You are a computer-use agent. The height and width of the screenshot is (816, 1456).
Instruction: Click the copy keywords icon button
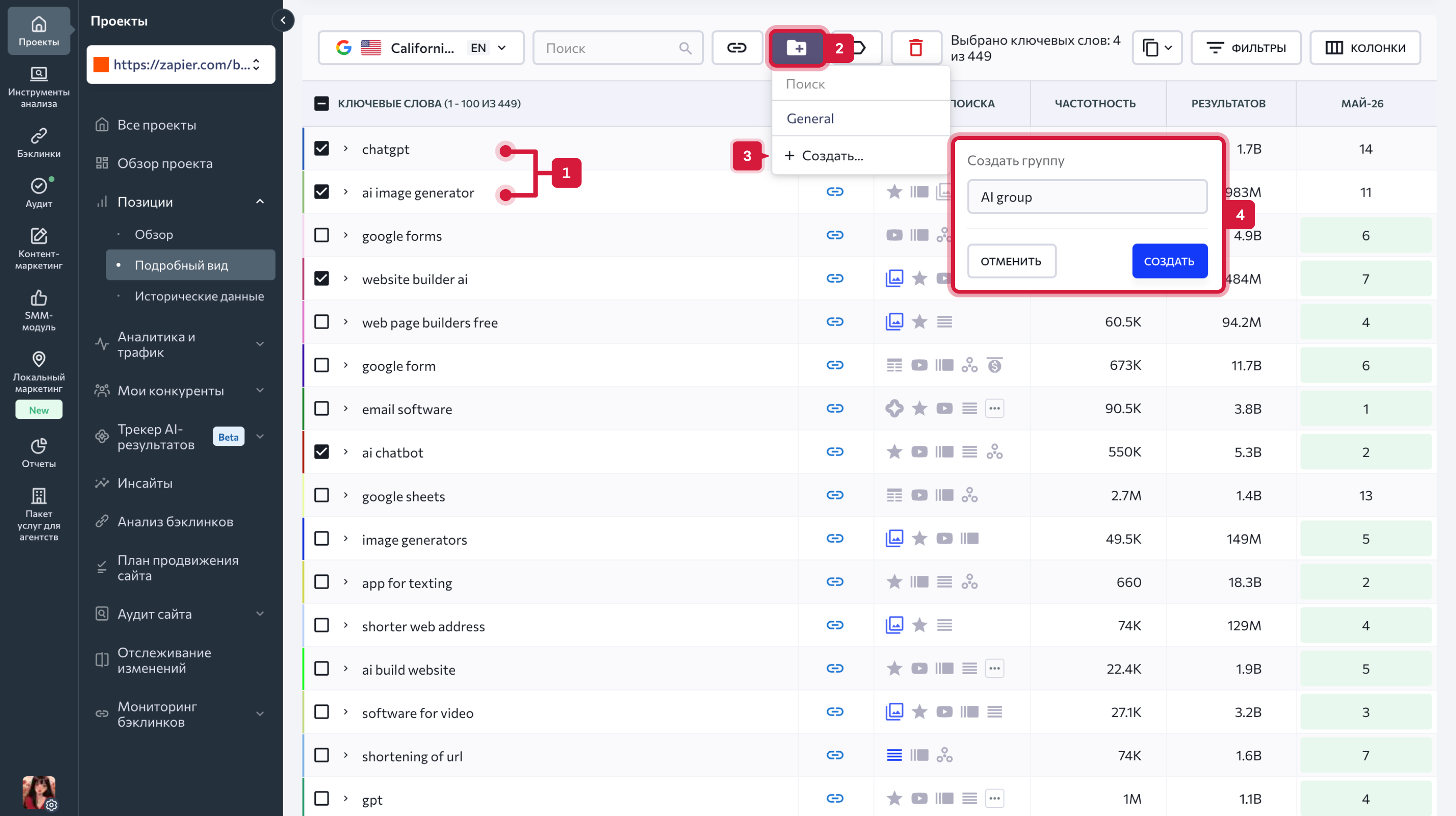pyautogui.click(x=1156, y=47)
